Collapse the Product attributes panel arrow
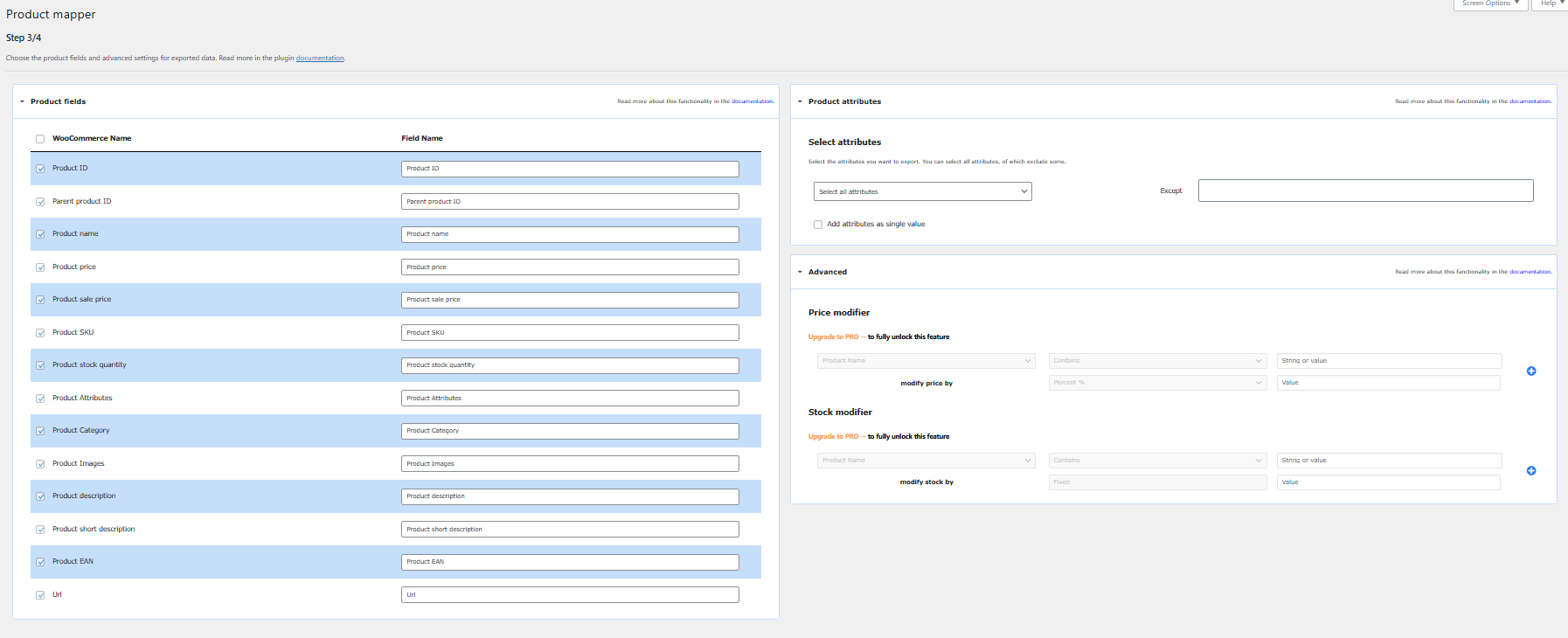The image size is (1568, 638). (800, 101)
